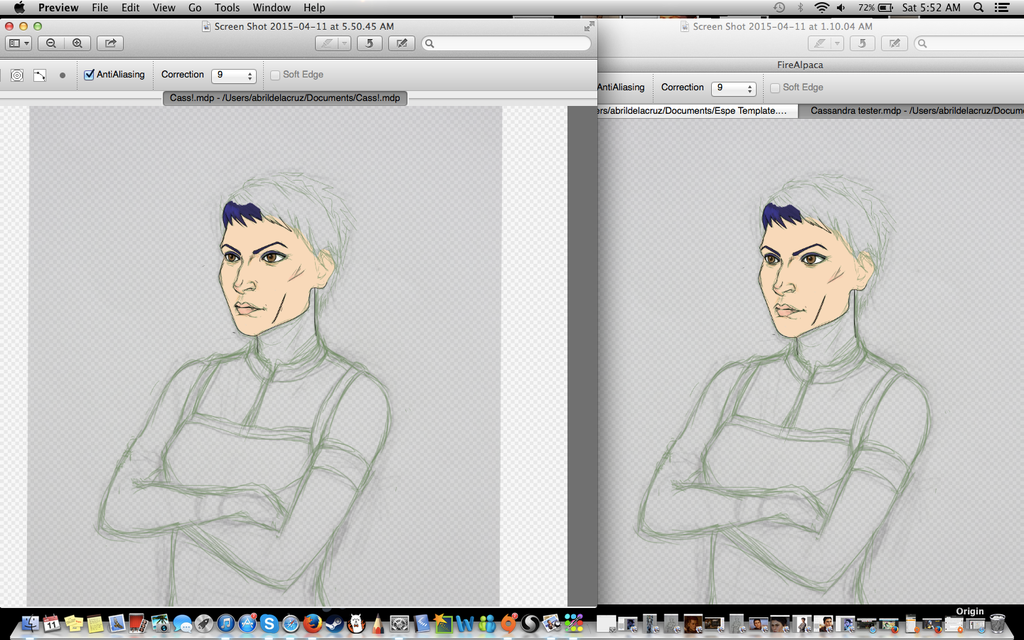This screenshot has height=640, width=1024.
Task: Open the Correction value box in left image
Action: 234,75
